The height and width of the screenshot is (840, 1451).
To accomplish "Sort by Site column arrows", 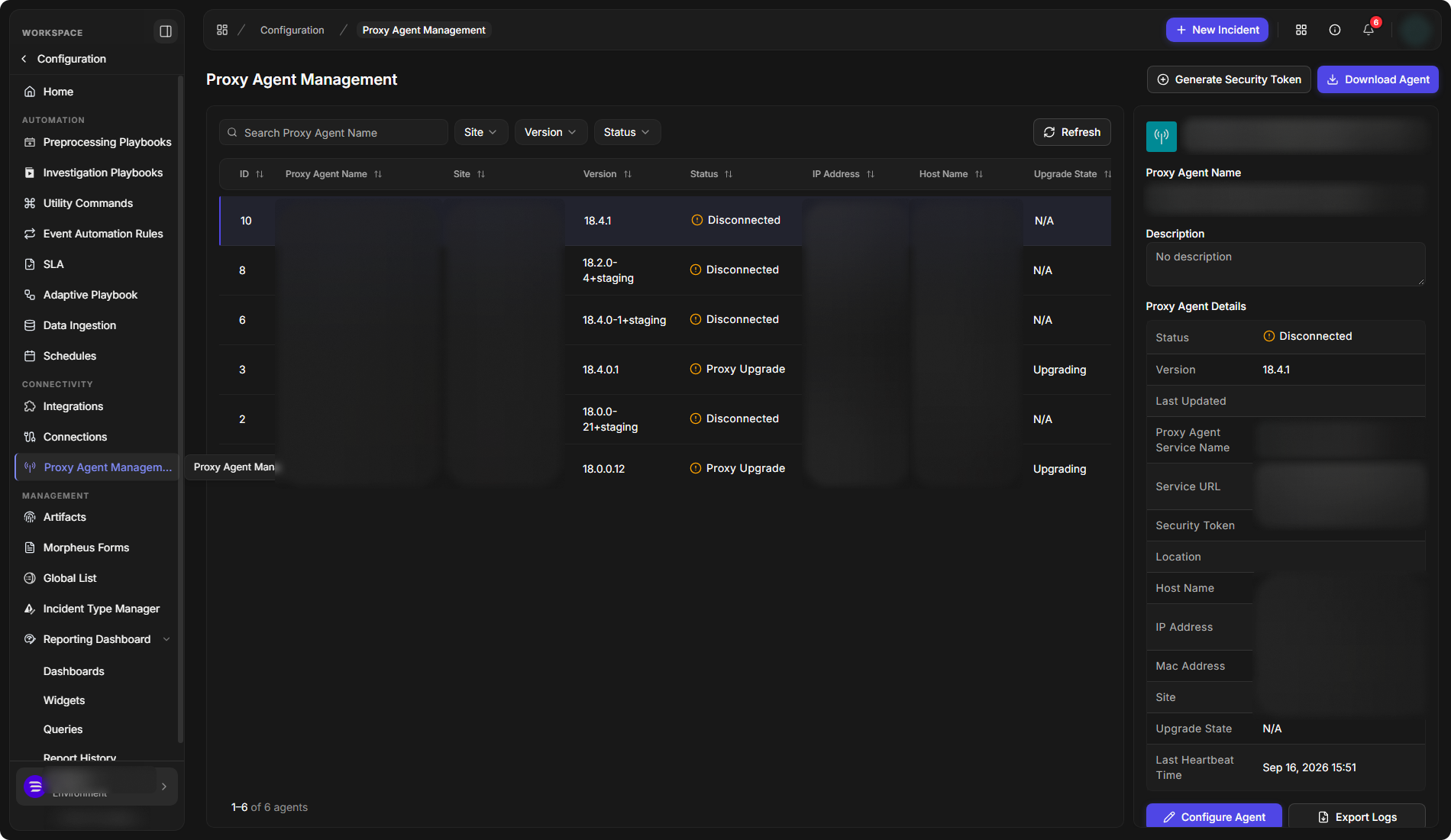I will click(481, 174).
